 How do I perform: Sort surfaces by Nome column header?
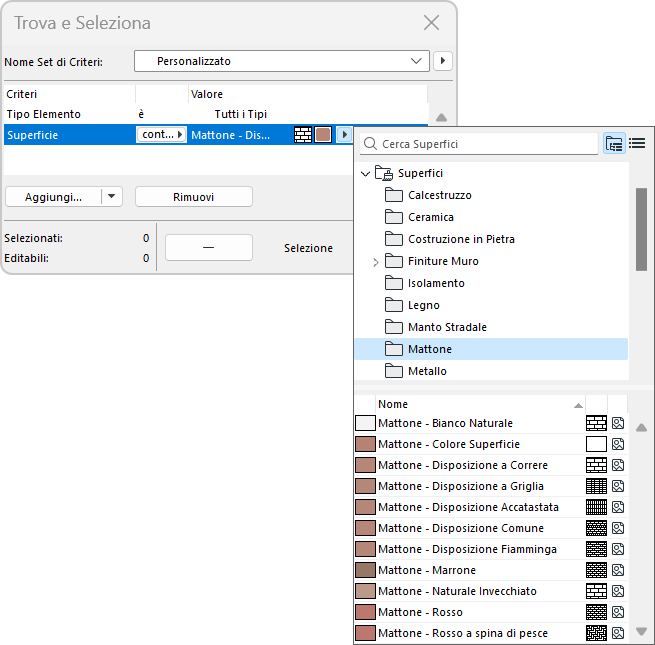click(480, 404)
